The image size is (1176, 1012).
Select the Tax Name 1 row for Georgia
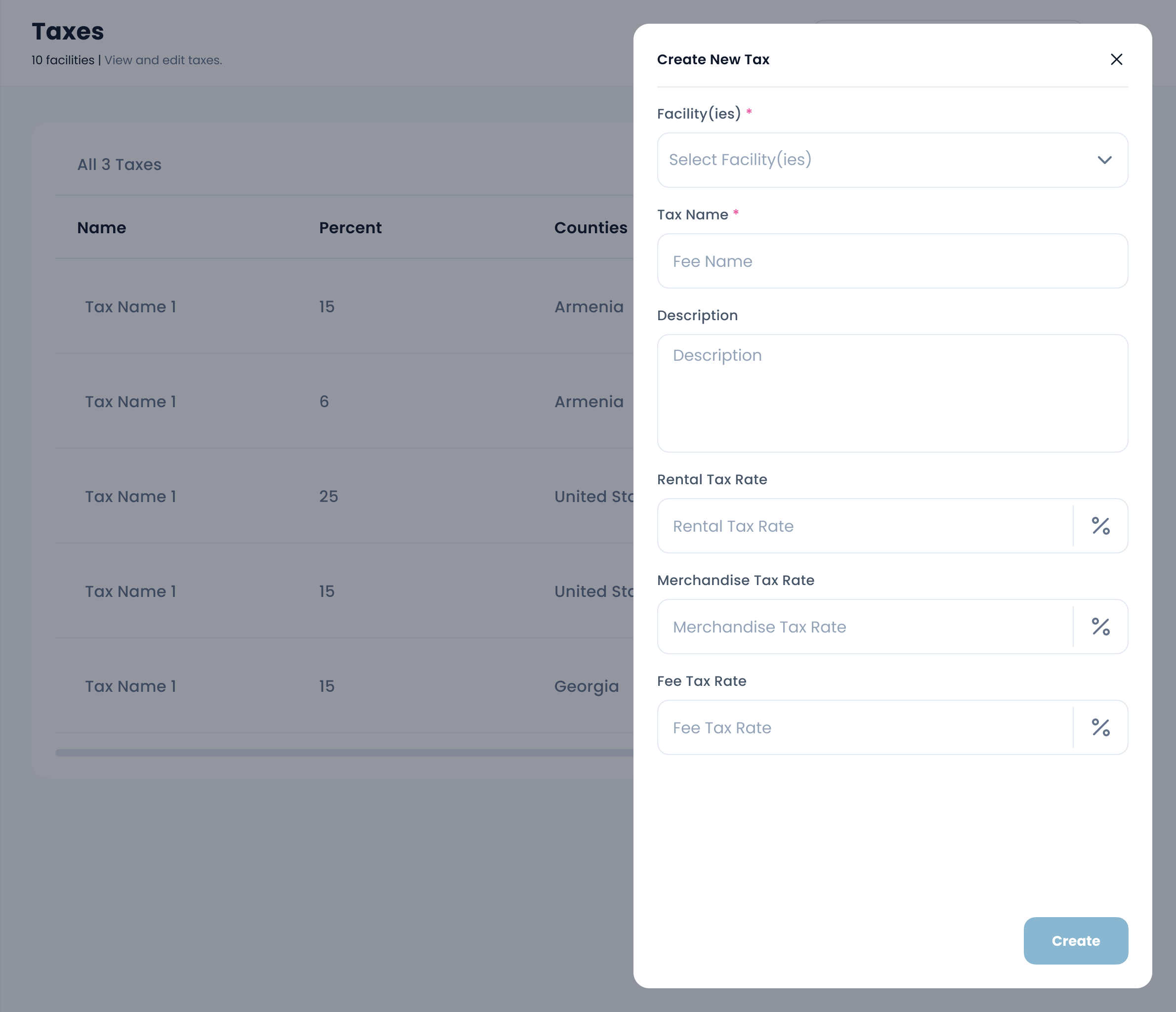(x=130, y=686)
